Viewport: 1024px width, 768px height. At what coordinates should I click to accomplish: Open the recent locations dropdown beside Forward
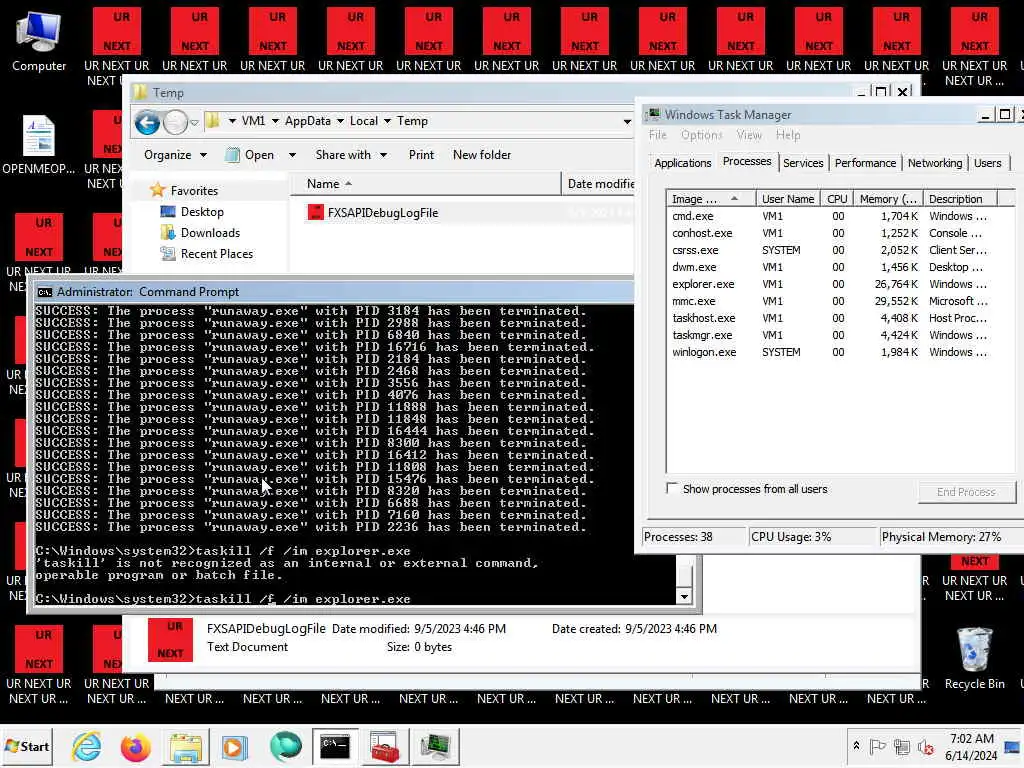[194, 122]
